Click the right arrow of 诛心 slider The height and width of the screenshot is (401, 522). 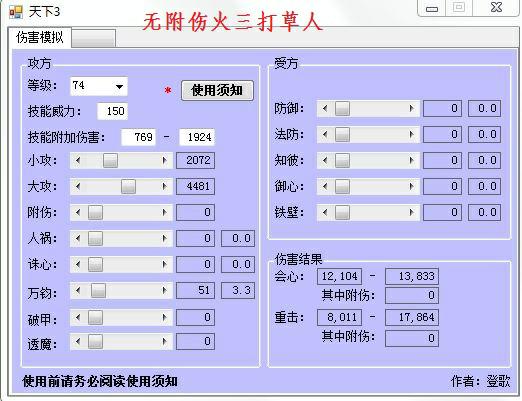click(x=165, y=264)
